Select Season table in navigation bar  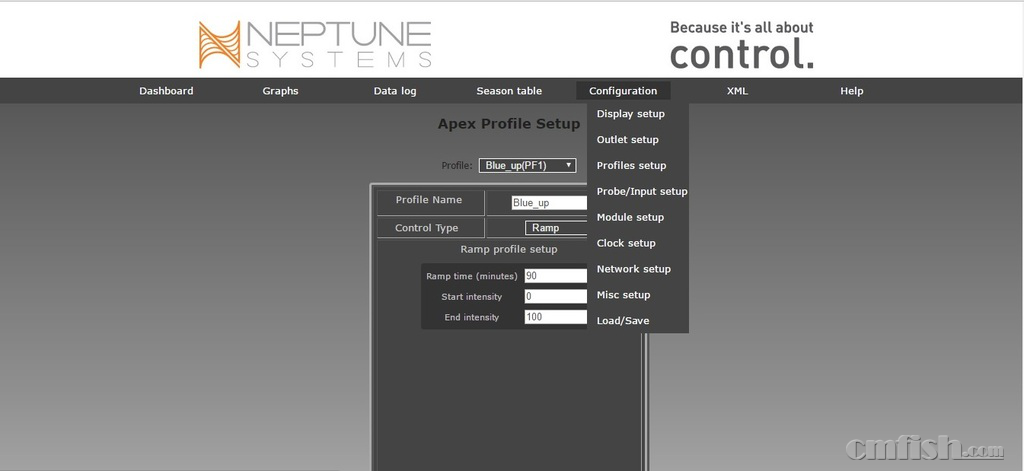tap(509, 91)
